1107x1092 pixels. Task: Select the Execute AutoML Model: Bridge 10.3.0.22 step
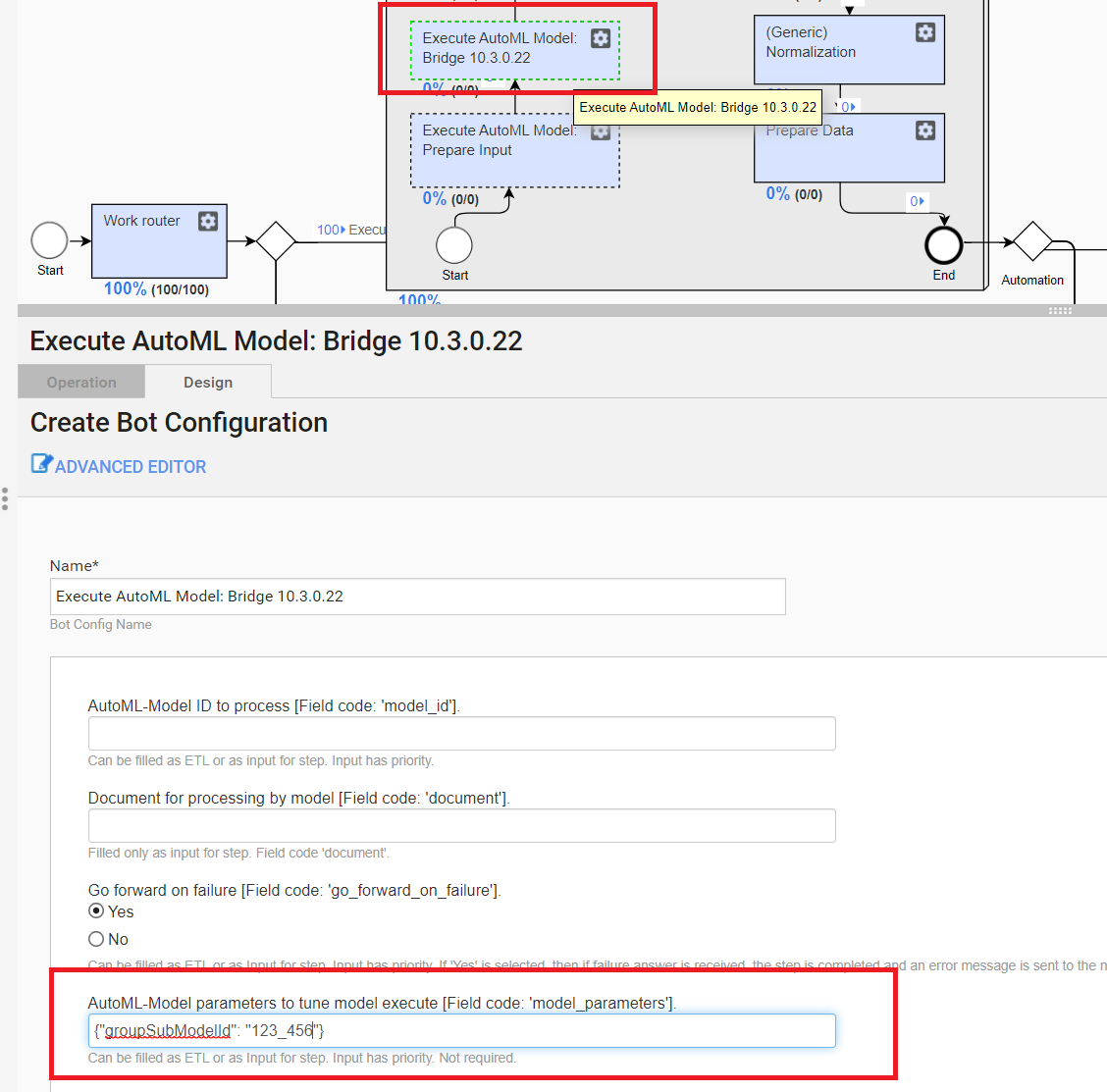514,50
